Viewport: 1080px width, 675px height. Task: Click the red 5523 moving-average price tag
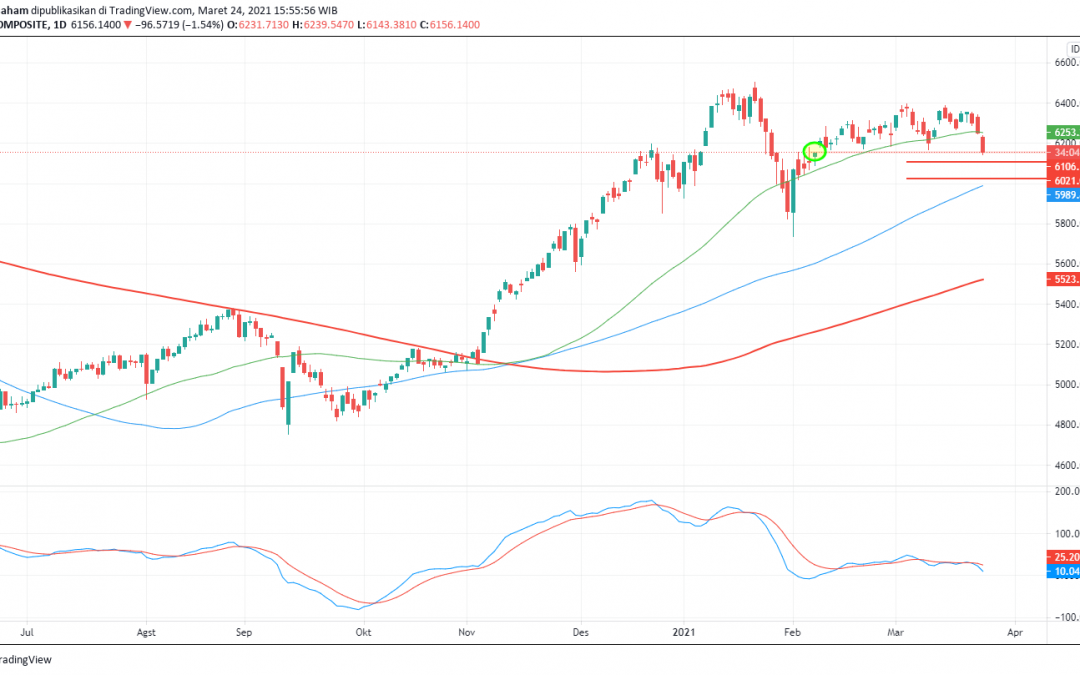pos(1062,281)
